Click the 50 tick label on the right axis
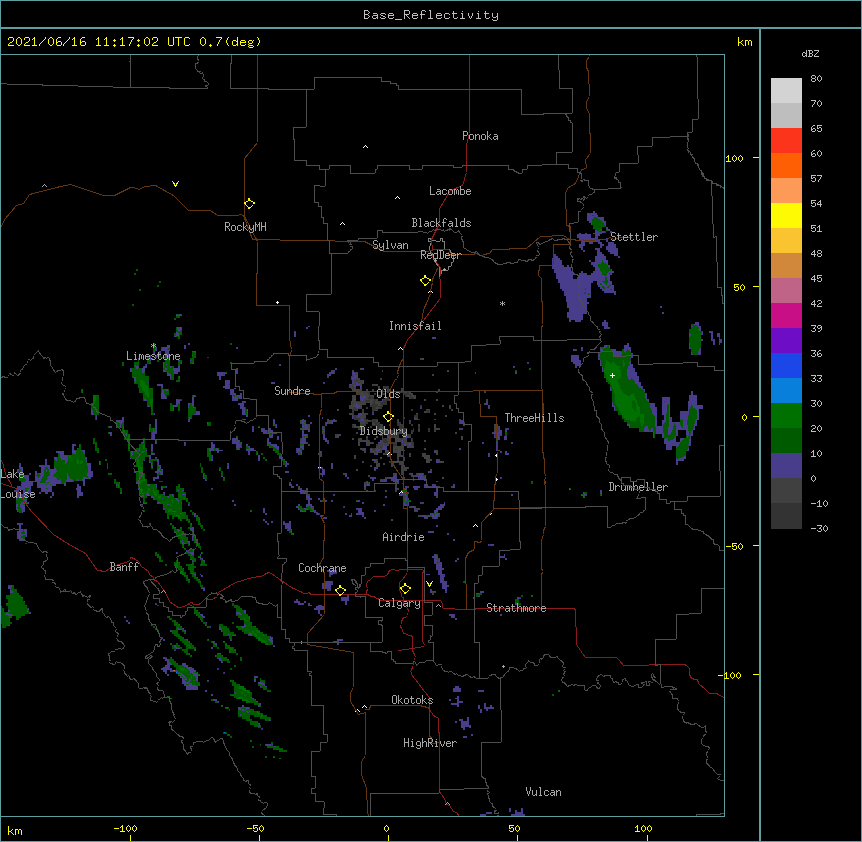This screenshot has width=862, height=842. pyautogui.click(x=739, y=287)
